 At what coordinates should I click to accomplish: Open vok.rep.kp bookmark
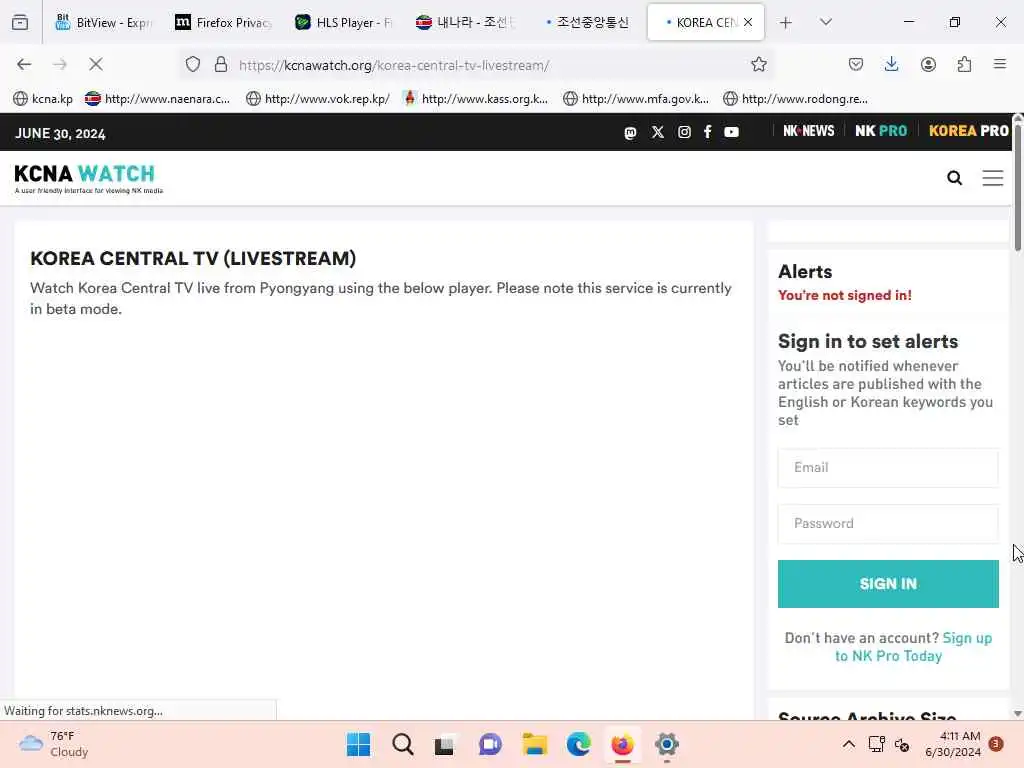pos(318,99)
